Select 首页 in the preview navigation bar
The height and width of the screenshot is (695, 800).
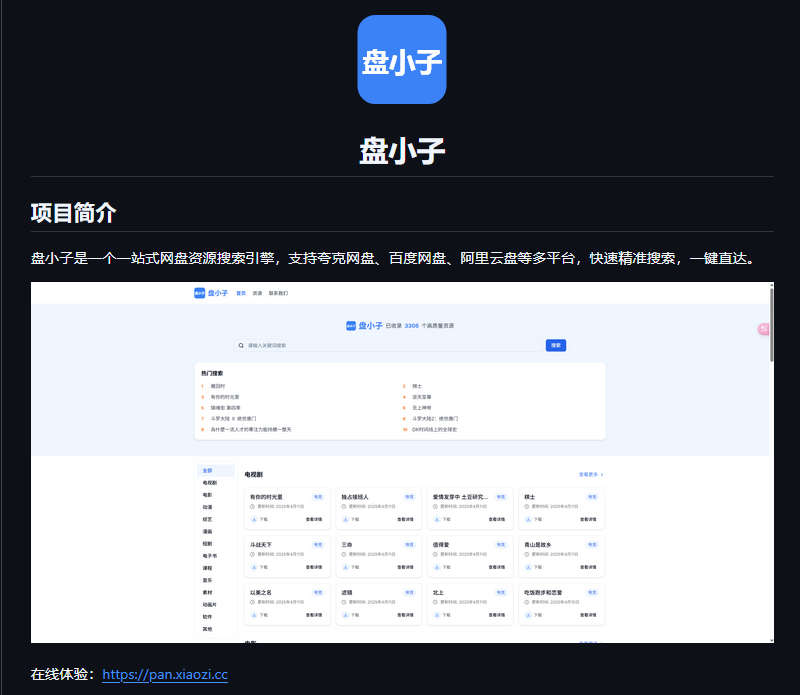241,293
